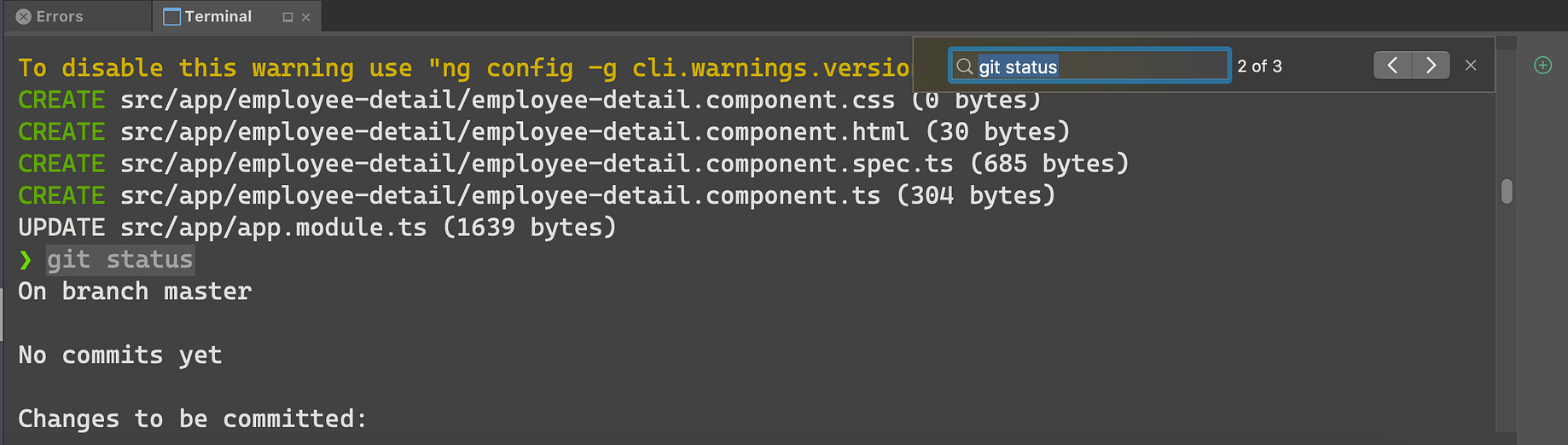Screen dimensions: 1568x445
Task: Click the "Changes to be committed:" line
Action: pos(193,419)
